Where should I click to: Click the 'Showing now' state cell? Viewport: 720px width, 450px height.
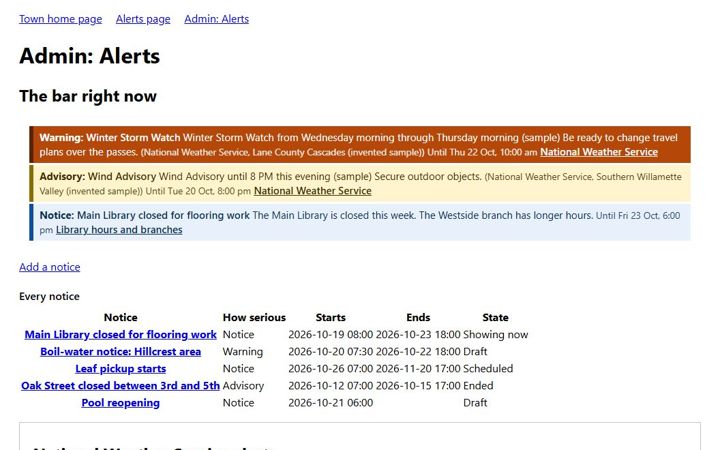[x=495, y=335]
